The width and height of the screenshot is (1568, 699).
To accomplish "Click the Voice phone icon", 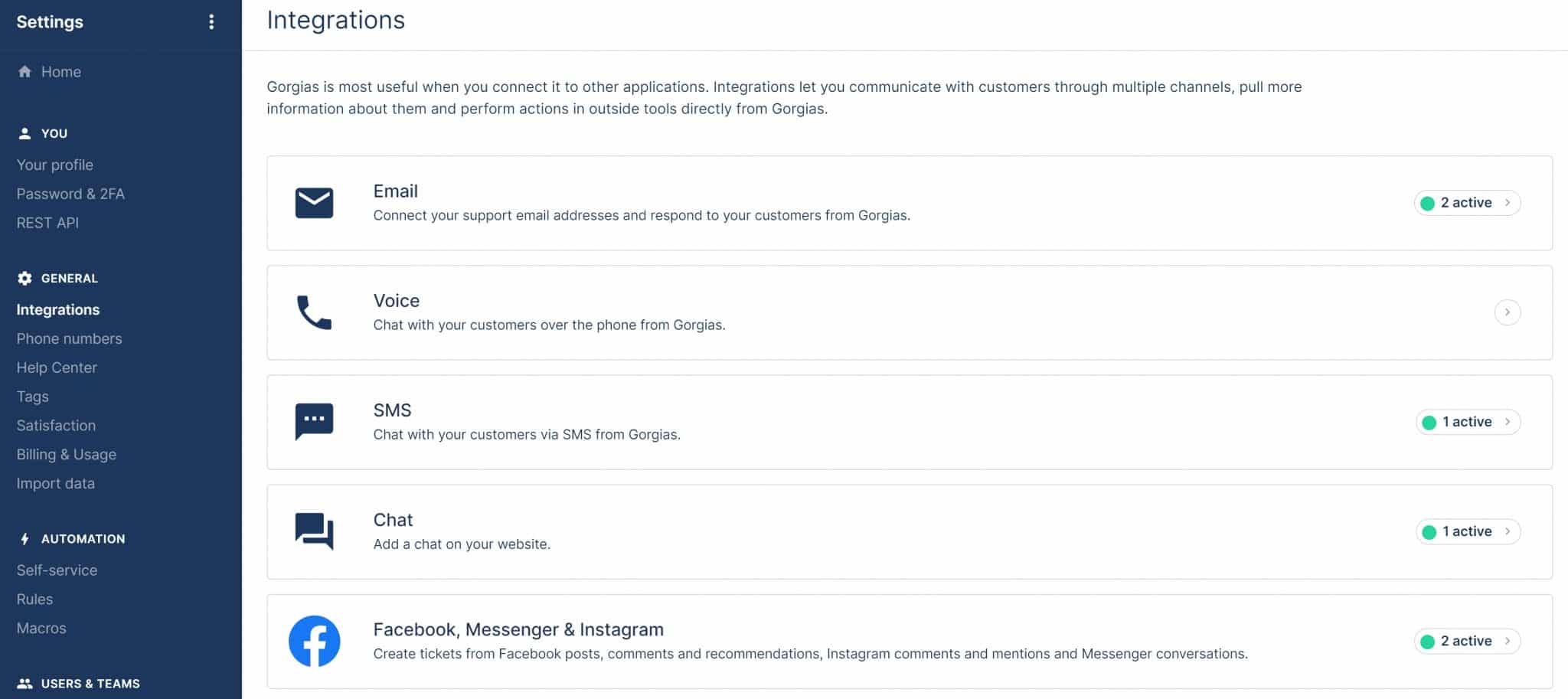I will (x=314, y=312).
